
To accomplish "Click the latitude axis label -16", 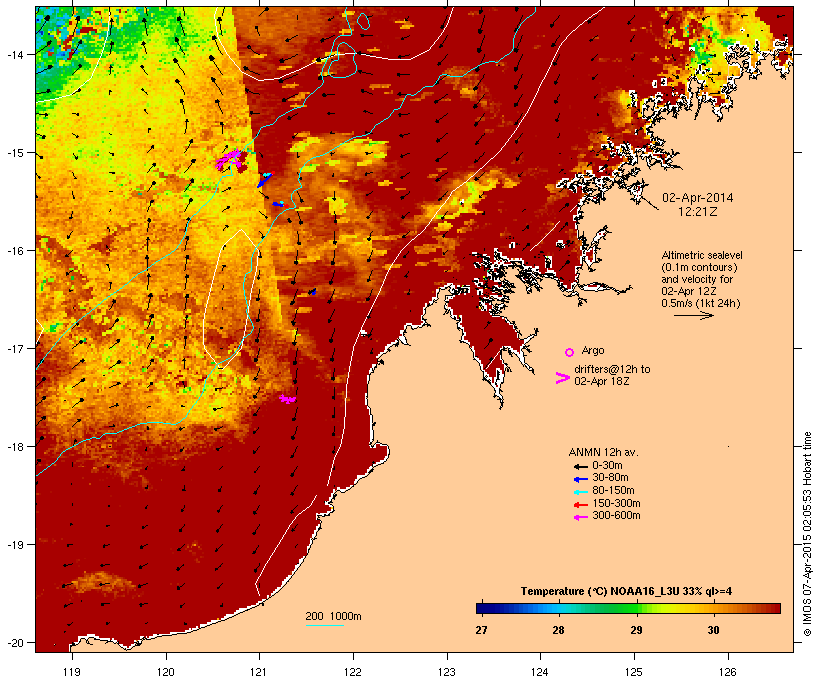I will (x=14, y=251).
